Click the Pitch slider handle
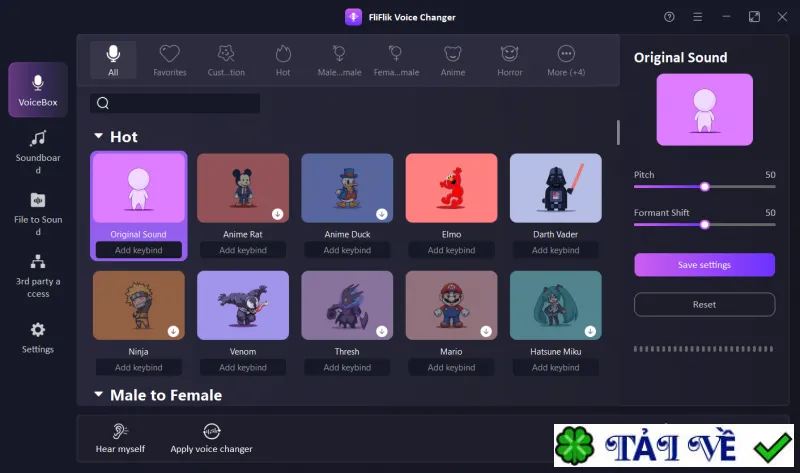This screenshot has height=473, width=800. [x=705, y=187]
